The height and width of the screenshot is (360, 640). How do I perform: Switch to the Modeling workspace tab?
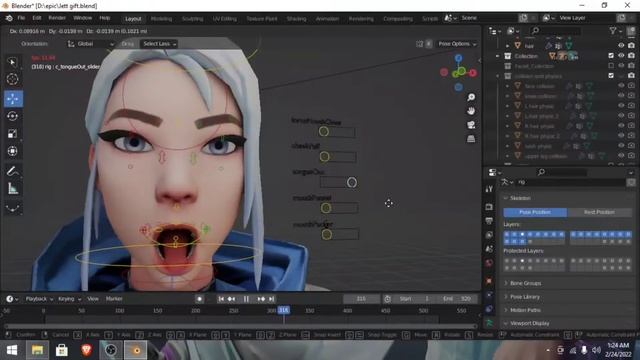point(161,19)
